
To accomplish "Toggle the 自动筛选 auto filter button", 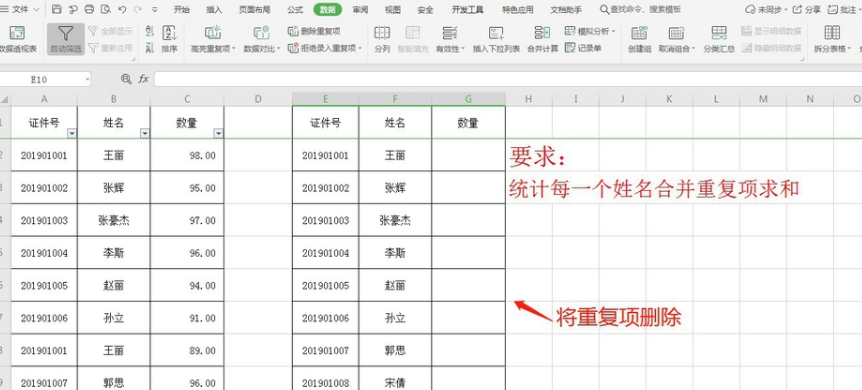I will pos(65,39).
